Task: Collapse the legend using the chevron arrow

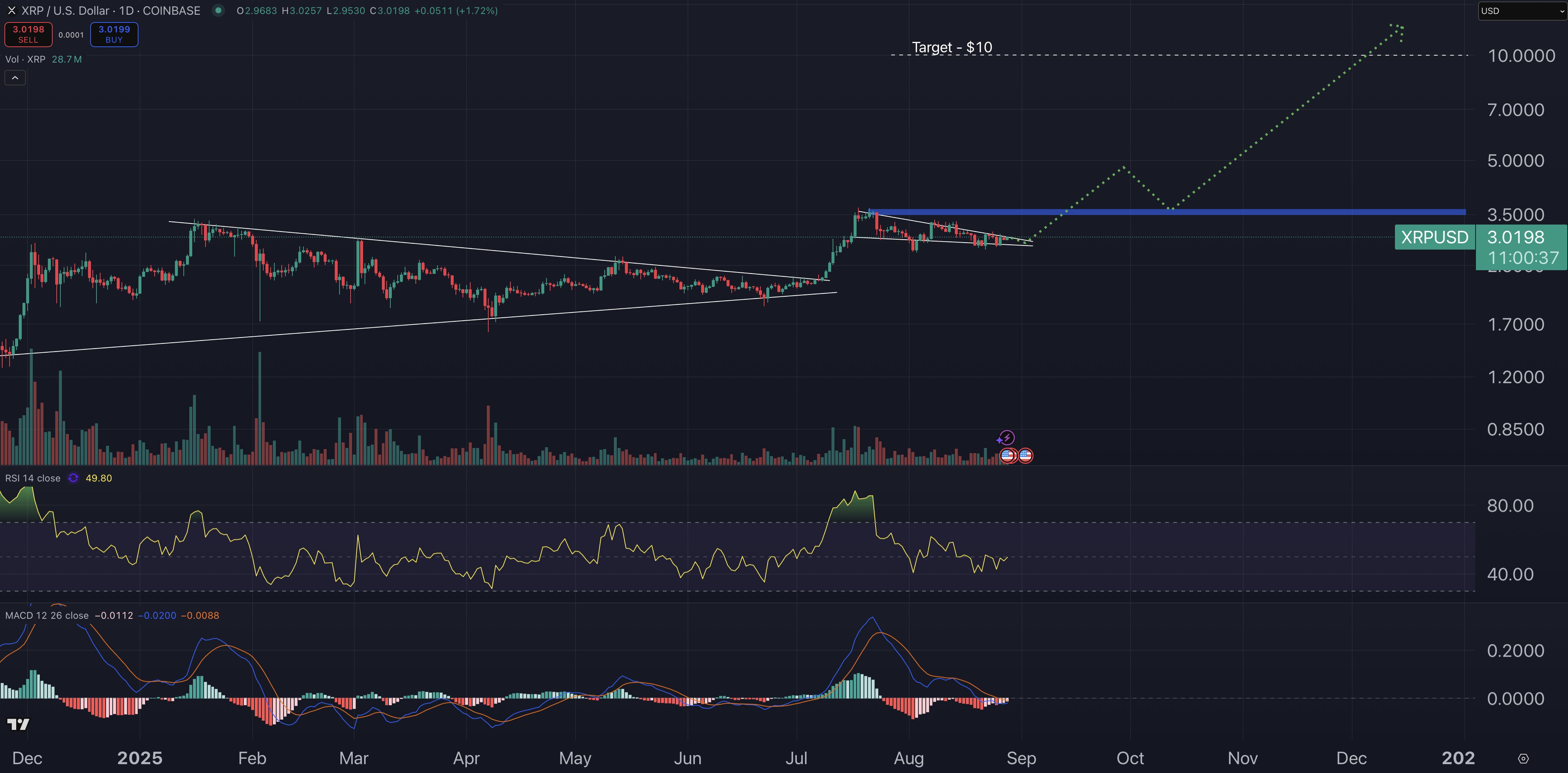Action: [x=15, y=77]
